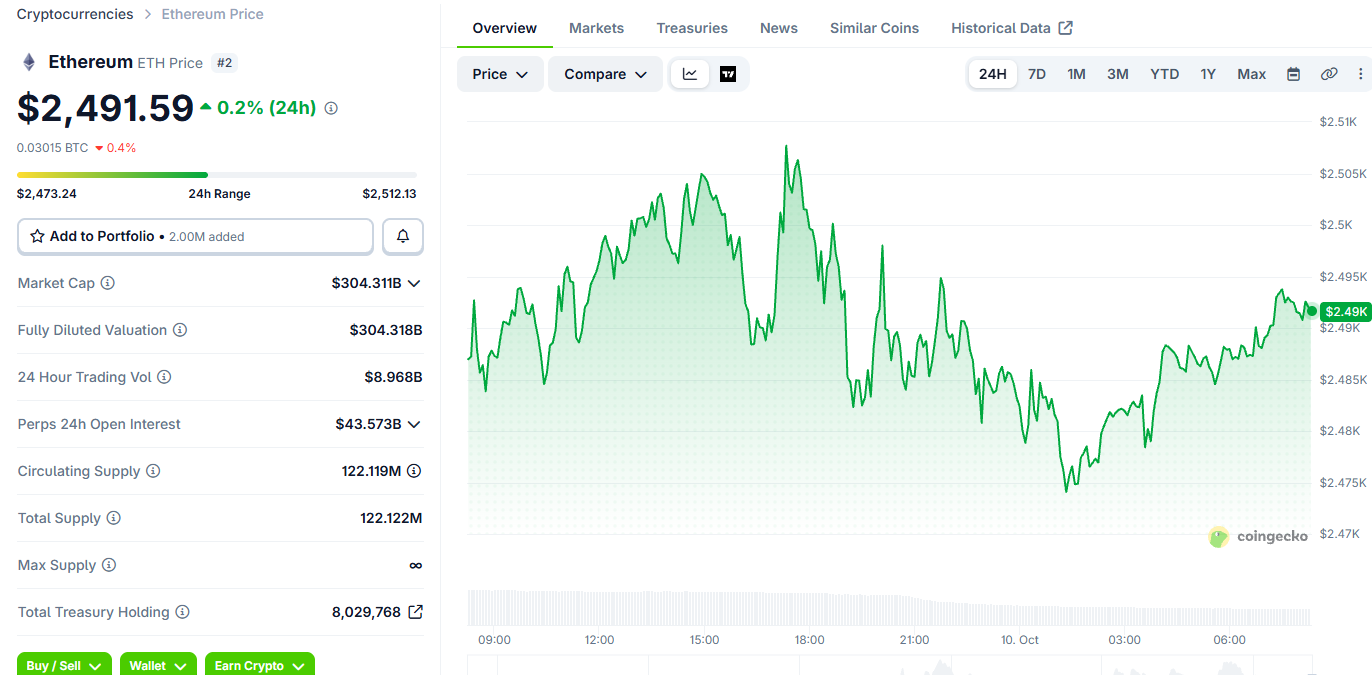Image resolution: width=1372 pixels, height=675 pixels.
Task: Switch to TradingView chart icon
Action: (728, 74)
